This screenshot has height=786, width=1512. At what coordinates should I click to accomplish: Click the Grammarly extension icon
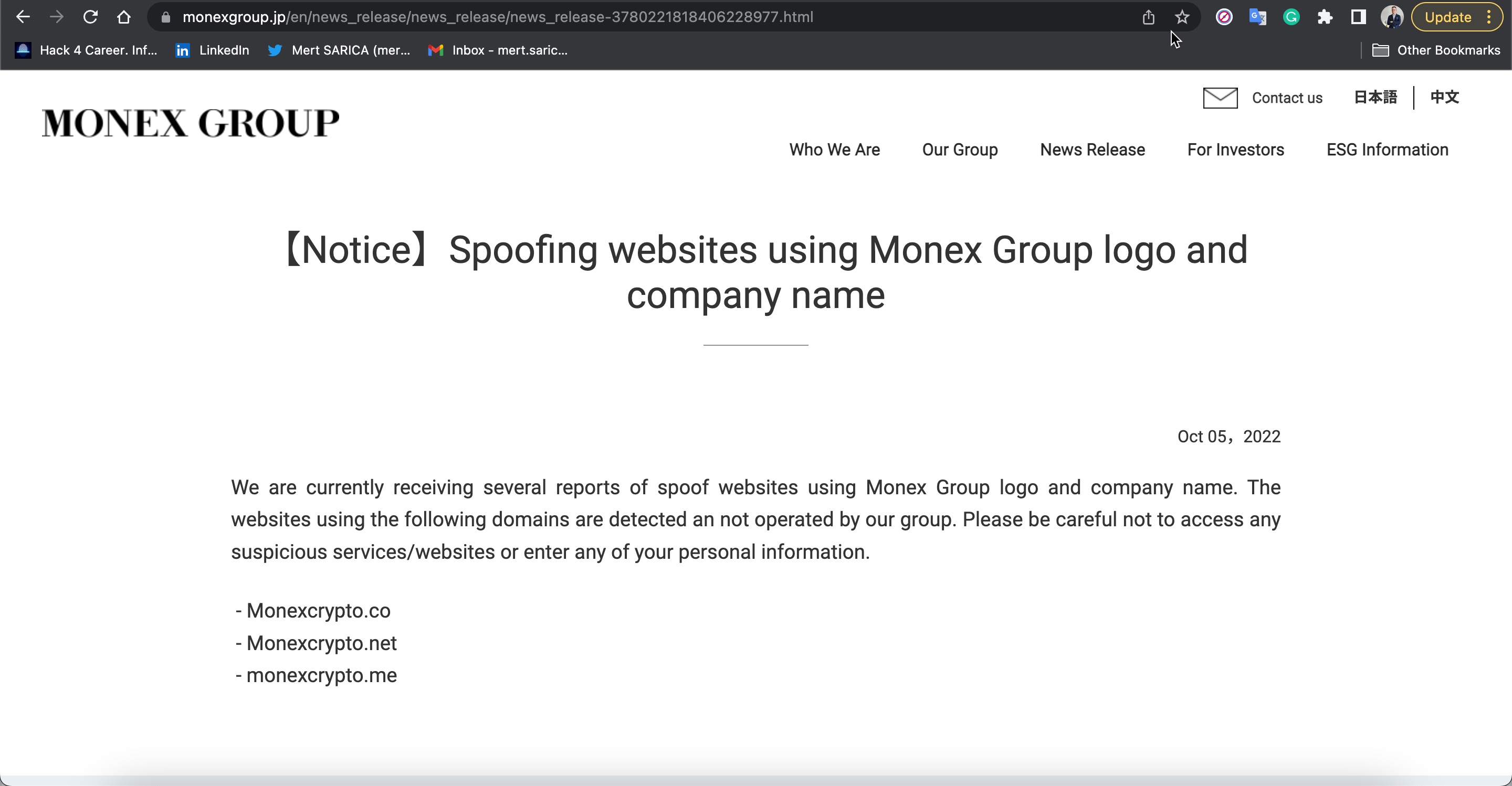pyautogui.click(x=1293, y=17)
